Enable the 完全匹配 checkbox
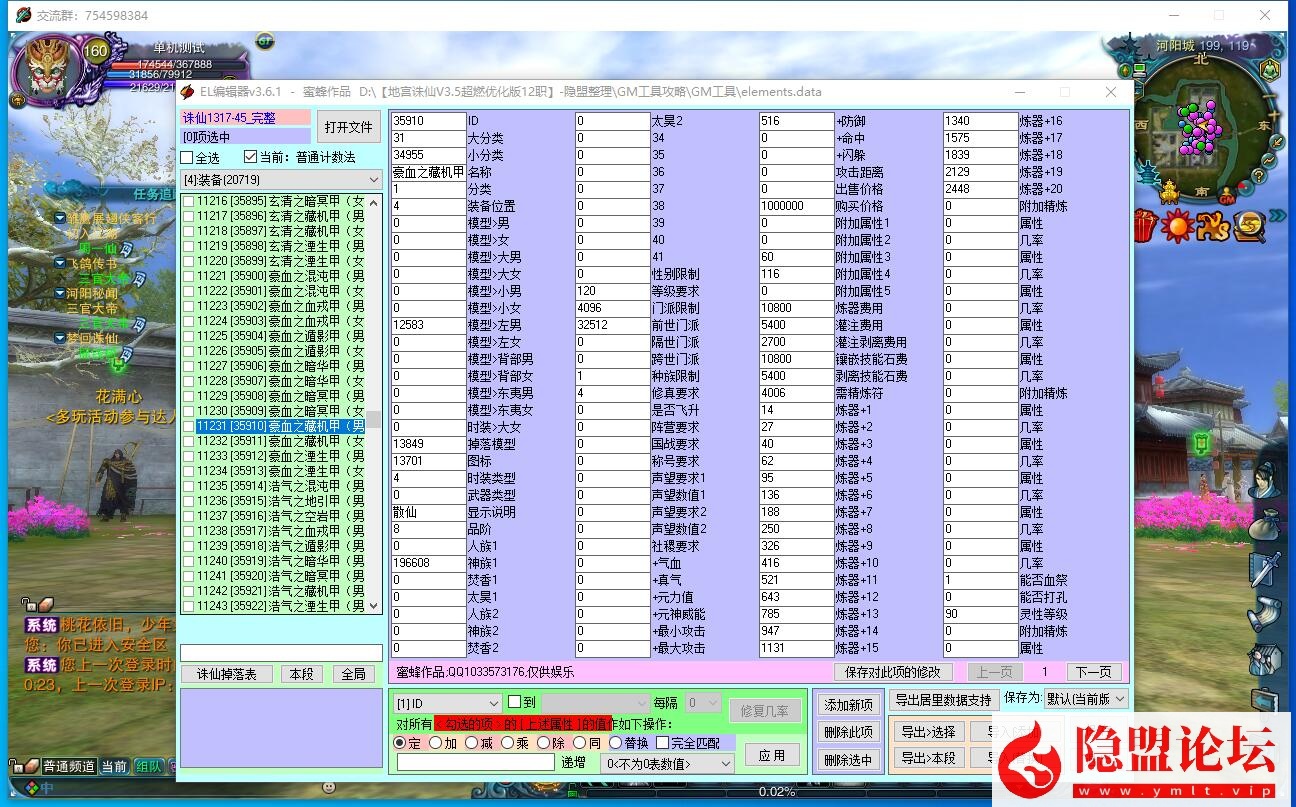This screenshot has height=807, width=1296. pos(663,743)
